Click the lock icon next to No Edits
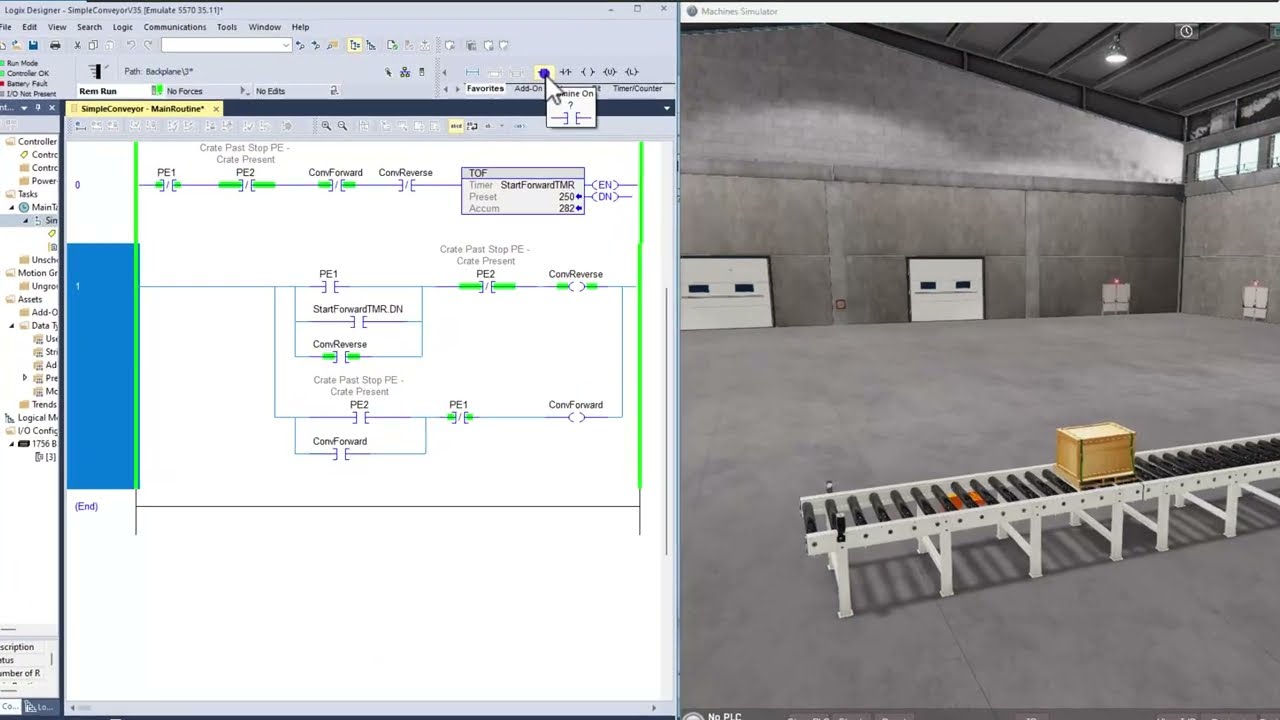This screenshot has height=720, width=1280. pyautogui.click(x=334, y=91)
